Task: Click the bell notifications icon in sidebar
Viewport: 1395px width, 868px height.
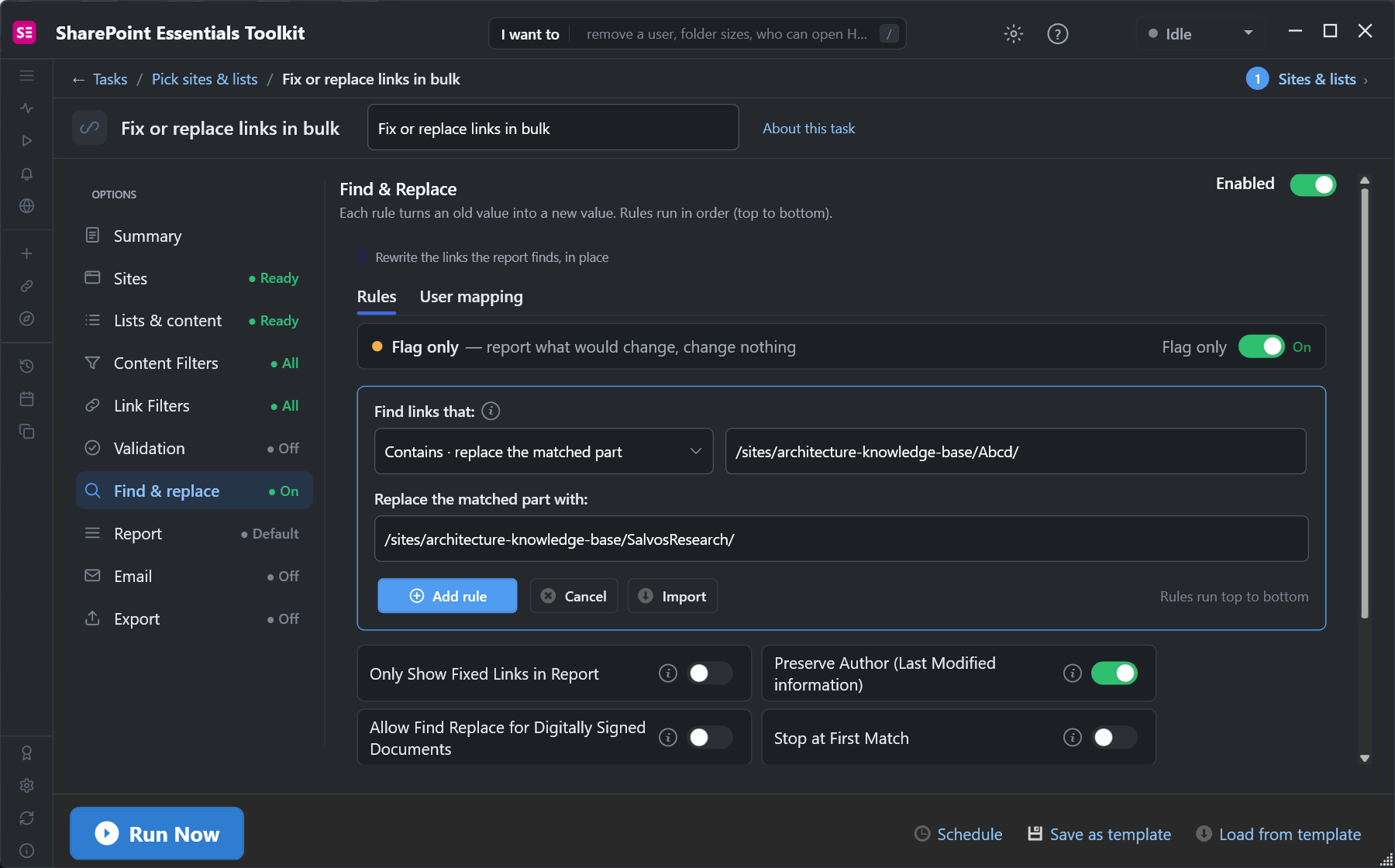Action: pyautogui.click(x=26, y=174)
